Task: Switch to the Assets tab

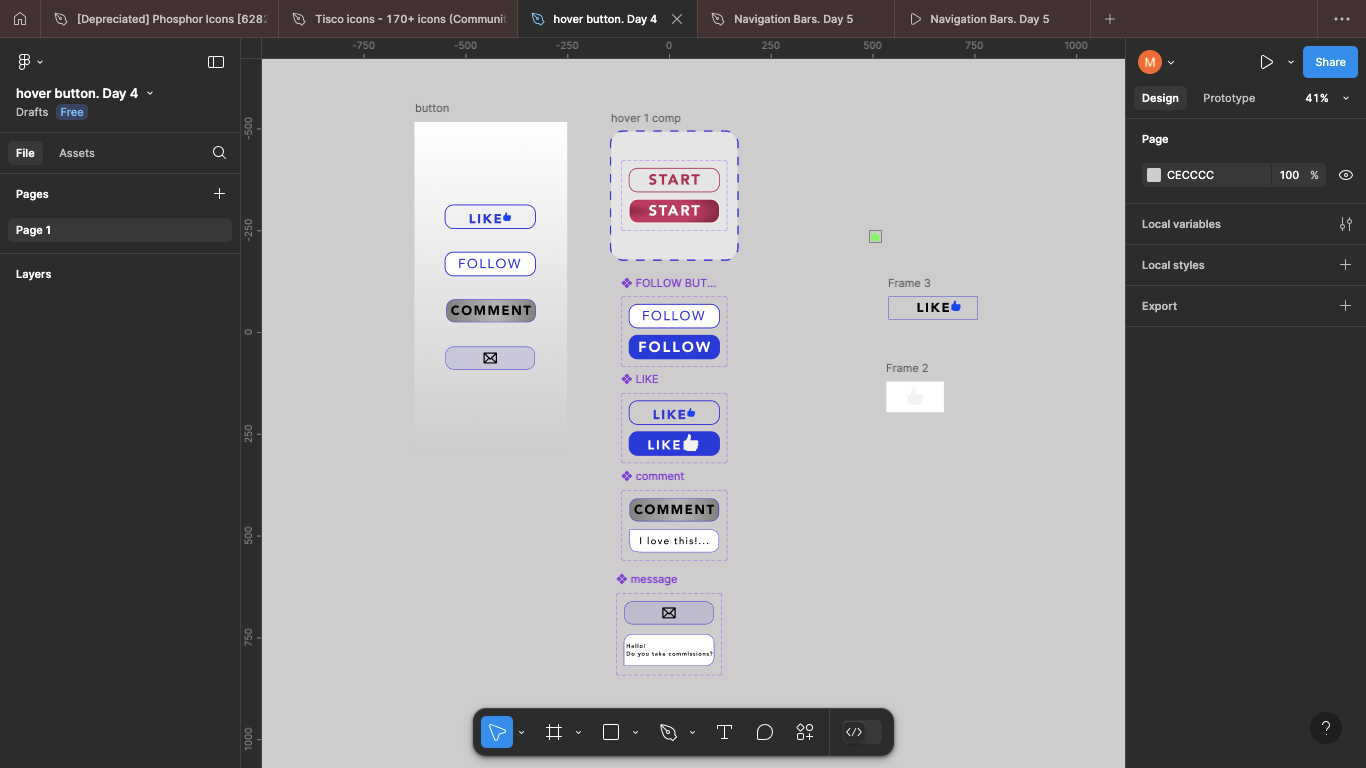Action: point(77,153)
